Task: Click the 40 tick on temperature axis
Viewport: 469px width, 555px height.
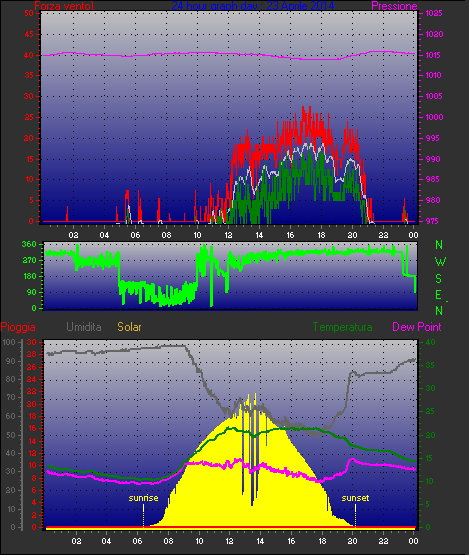Action: [x=430, y=342]
